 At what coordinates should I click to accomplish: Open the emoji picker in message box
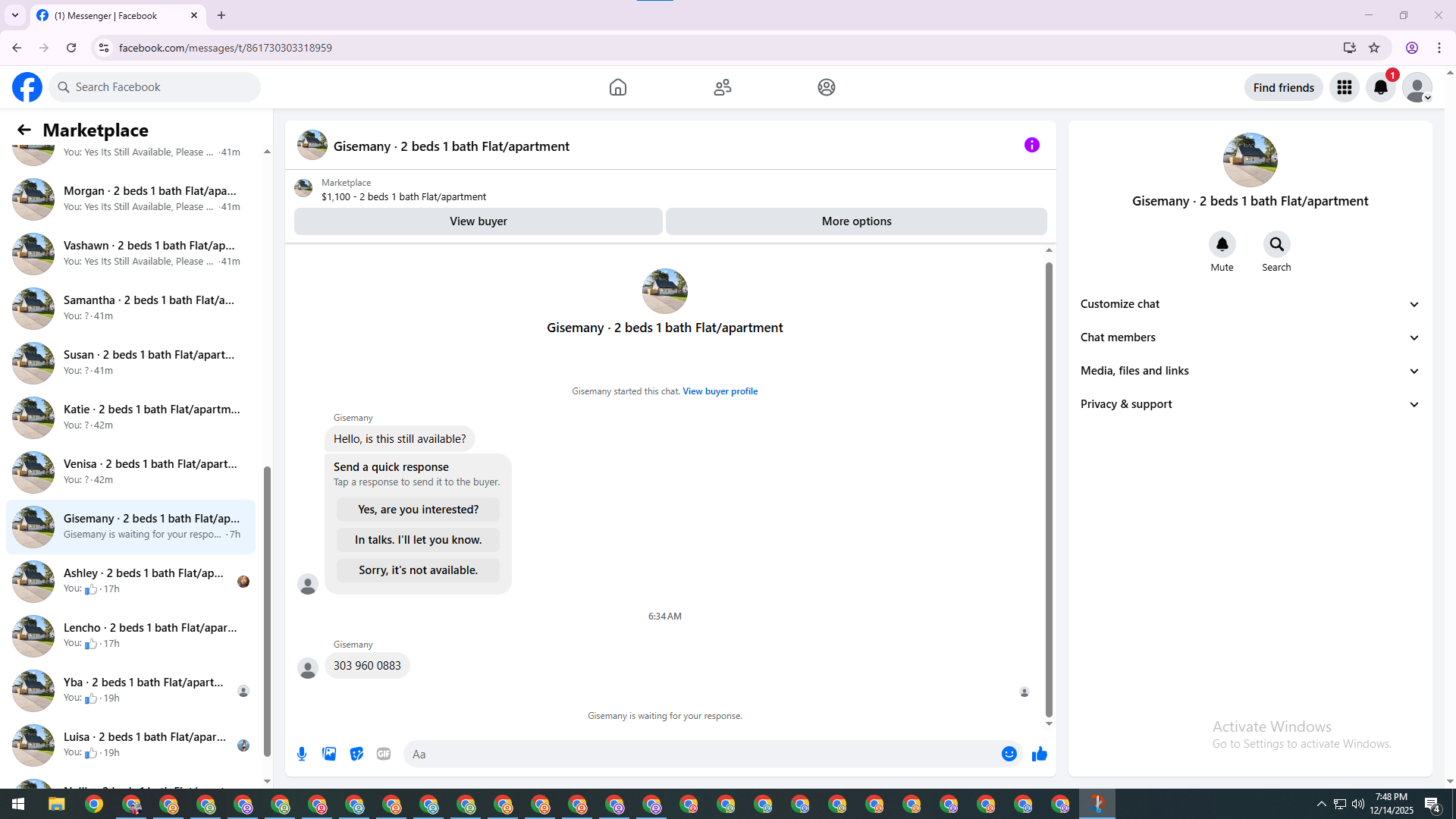[x=1009, y=754]
